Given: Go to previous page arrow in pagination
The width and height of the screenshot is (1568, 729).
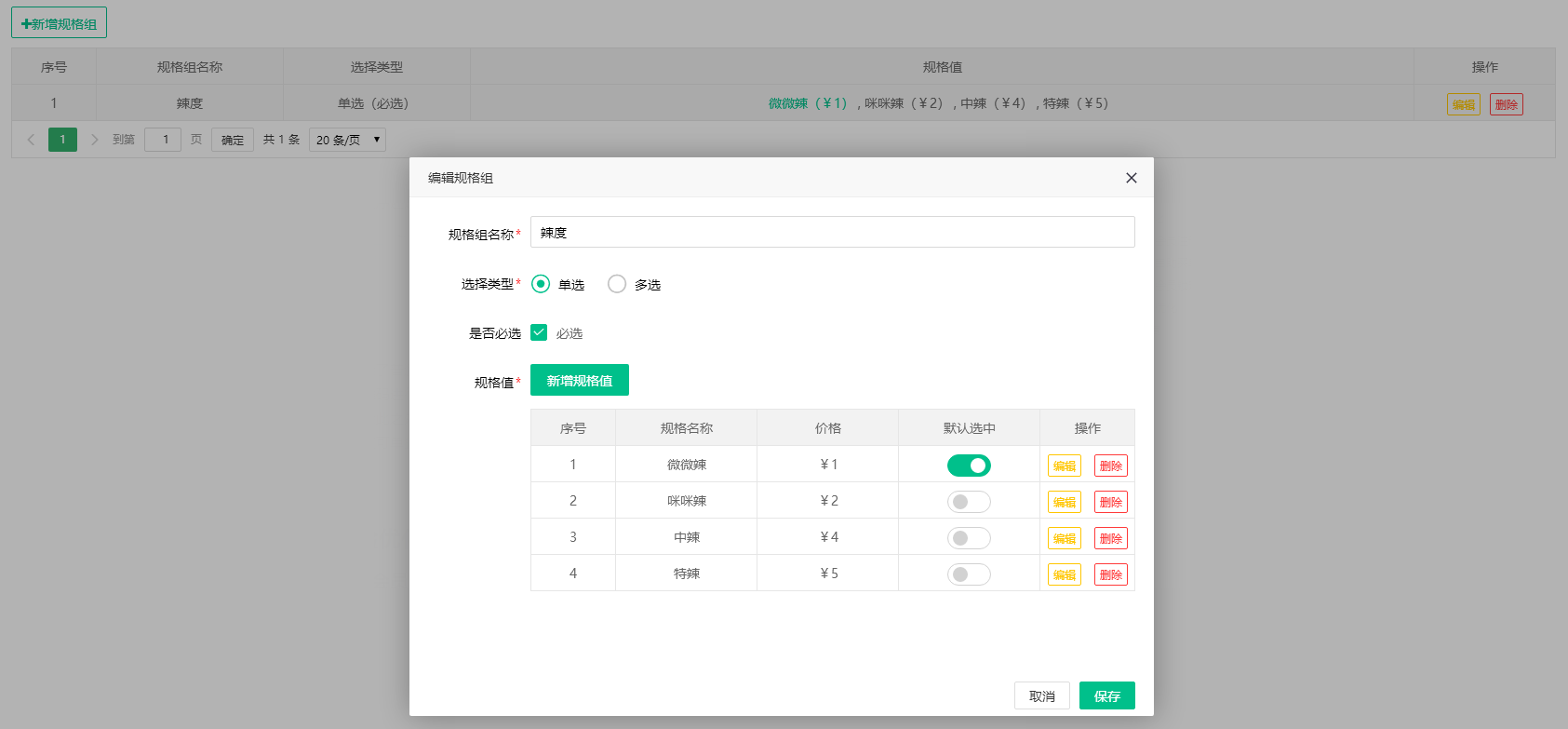Looking at the screenshot, I should pos(31,140).
